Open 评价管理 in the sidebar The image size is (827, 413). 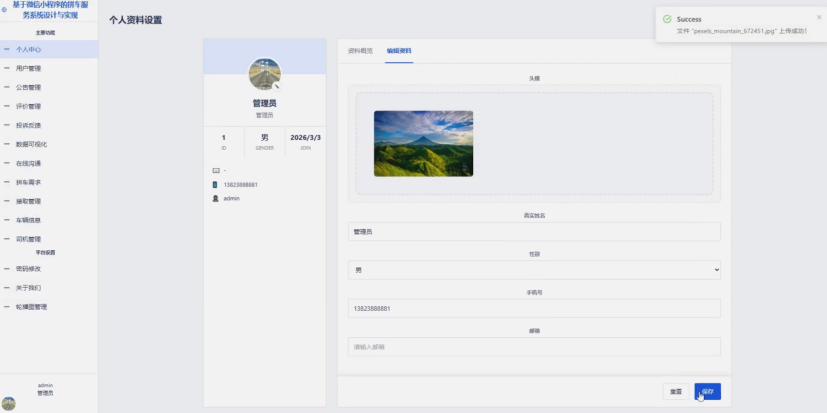49,106
